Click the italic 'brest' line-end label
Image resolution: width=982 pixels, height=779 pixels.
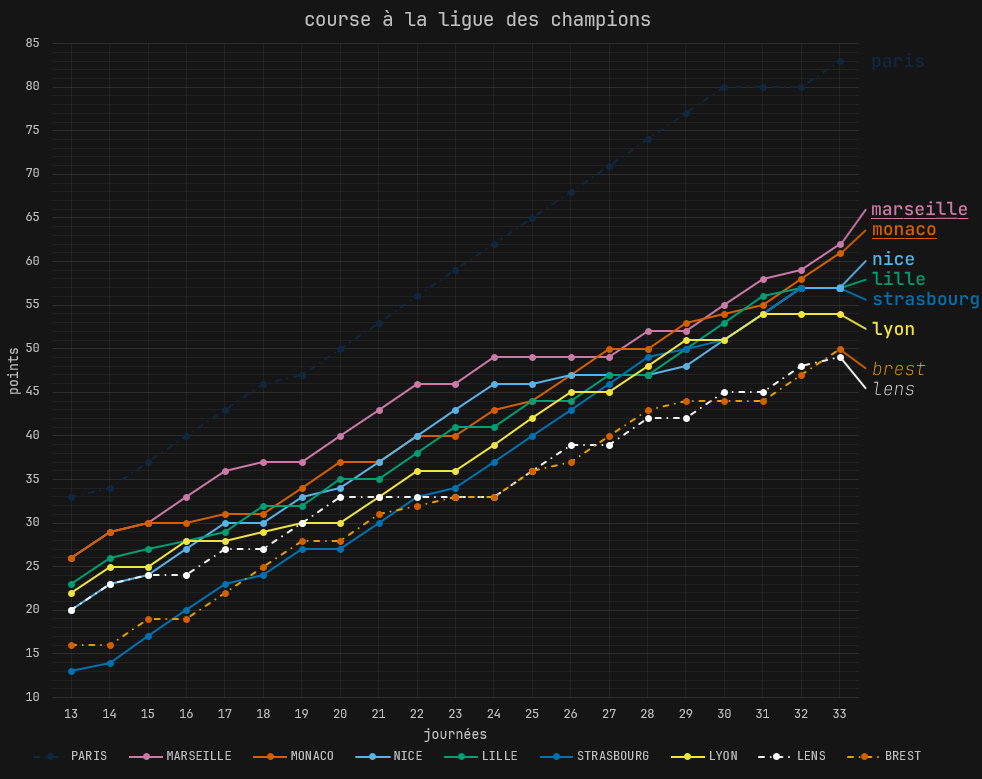pyautogui.click(x=898, y=369)
